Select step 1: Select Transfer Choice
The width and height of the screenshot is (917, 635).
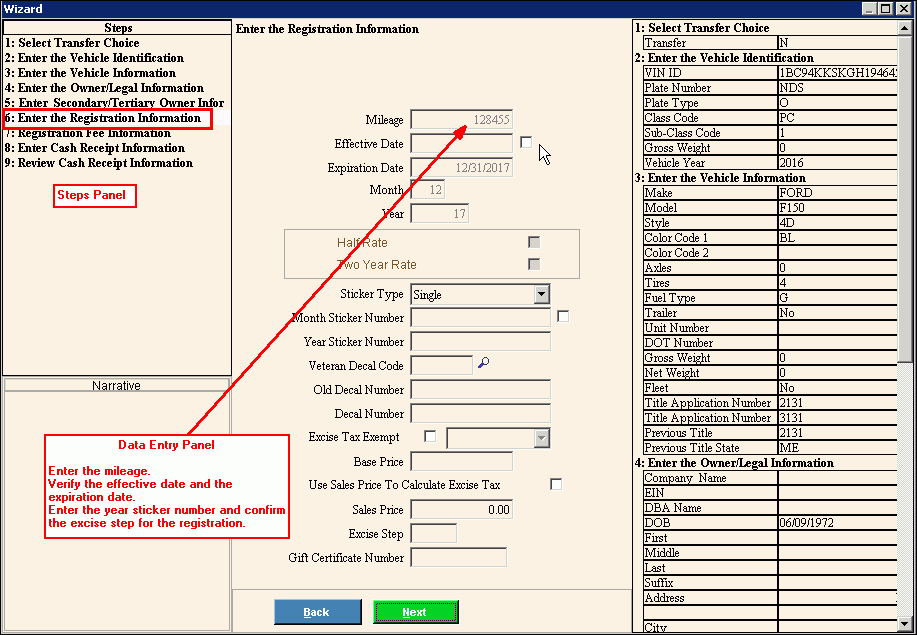pos(72,43)
